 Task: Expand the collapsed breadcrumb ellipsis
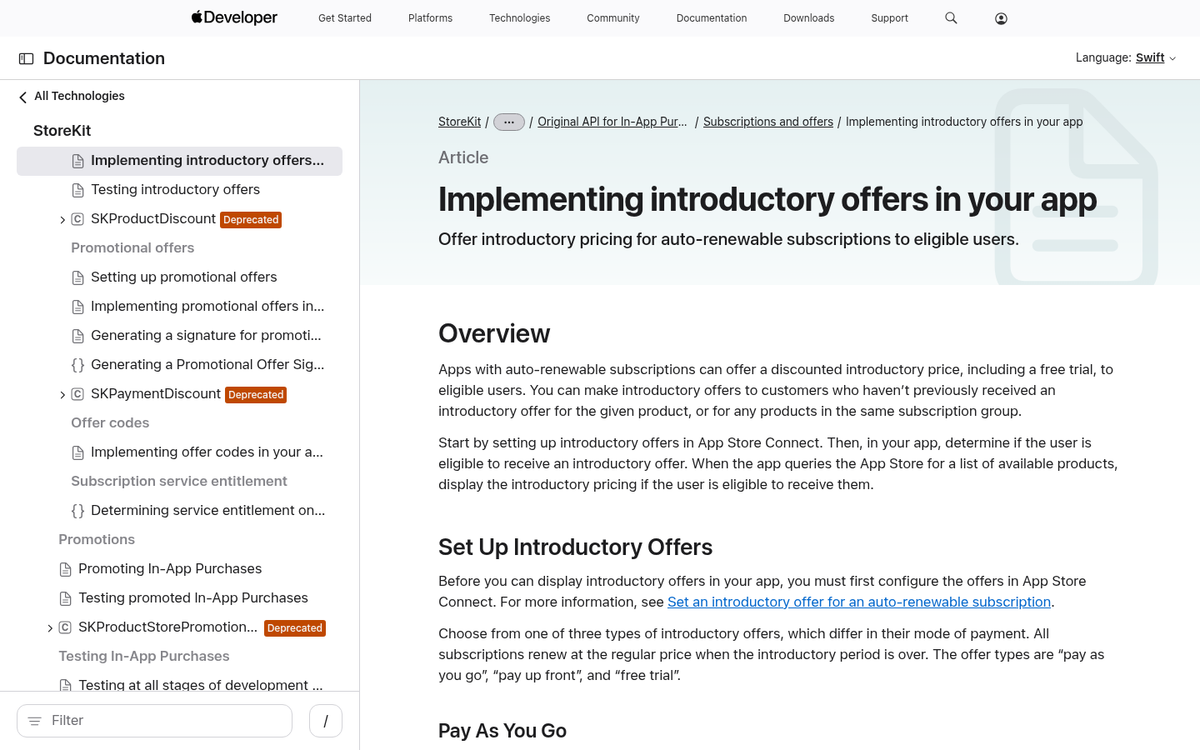[x=509, y=122]
